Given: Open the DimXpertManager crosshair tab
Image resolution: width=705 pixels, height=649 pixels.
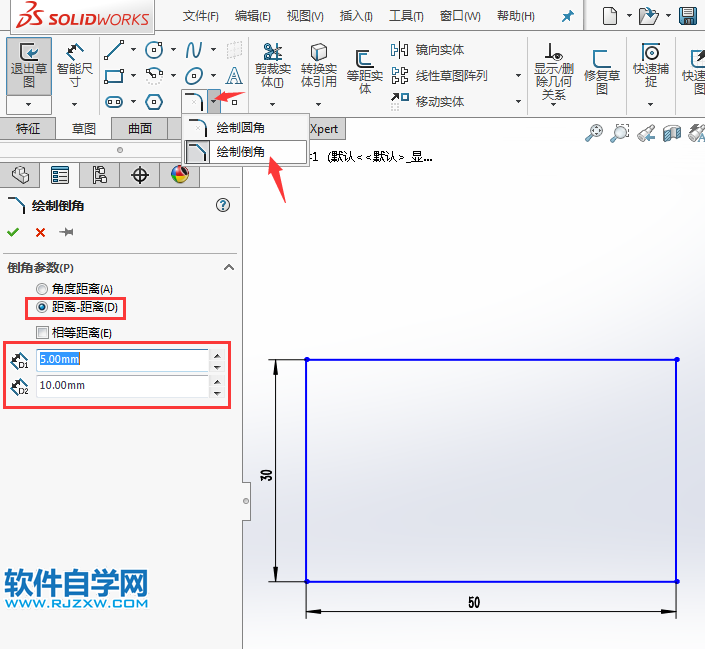Looking at the screenshot, I should tap(140, 175).
